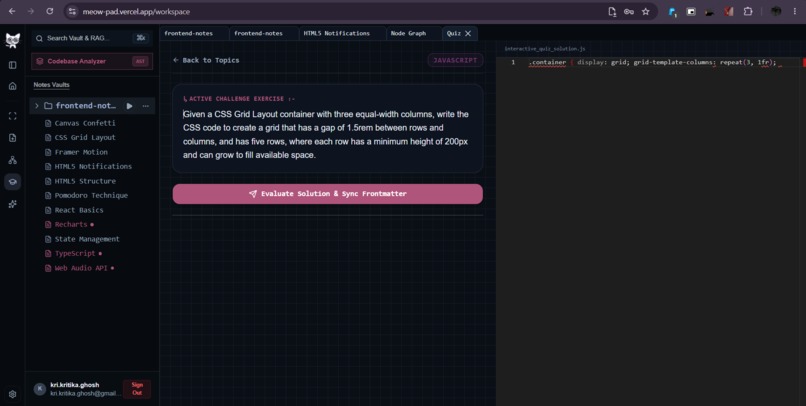The height and width of the screenshot is (406, 806).
Task: Open settings gear at bottom left
Action: point(13,394)
